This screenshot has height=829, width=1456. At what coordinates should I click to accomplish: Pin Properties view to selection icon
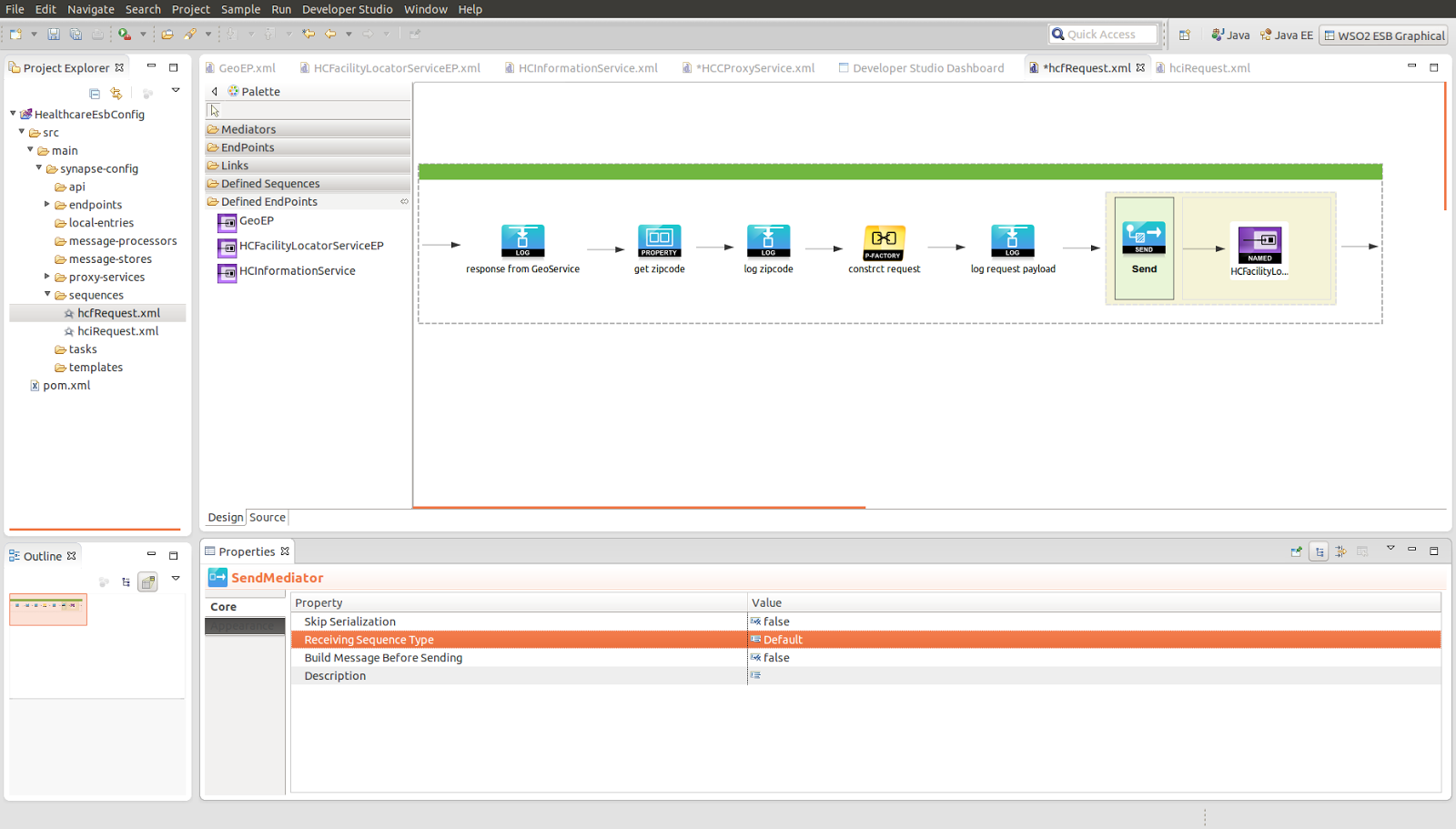point(1297,551)
